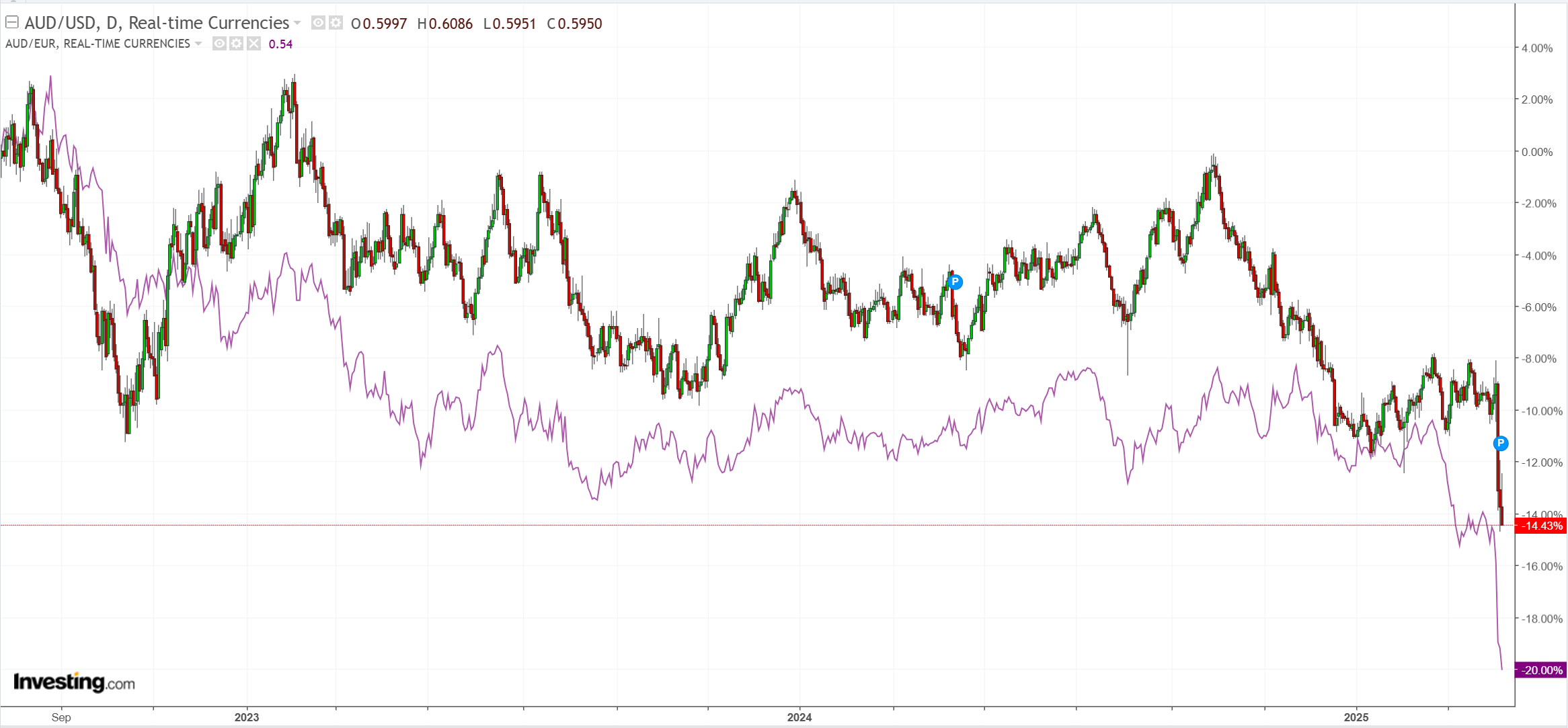Toggle visibility eye for AUD/USD series
Image resolution: width=1568 pixels, height=728 pixels.
click(318, 23)
